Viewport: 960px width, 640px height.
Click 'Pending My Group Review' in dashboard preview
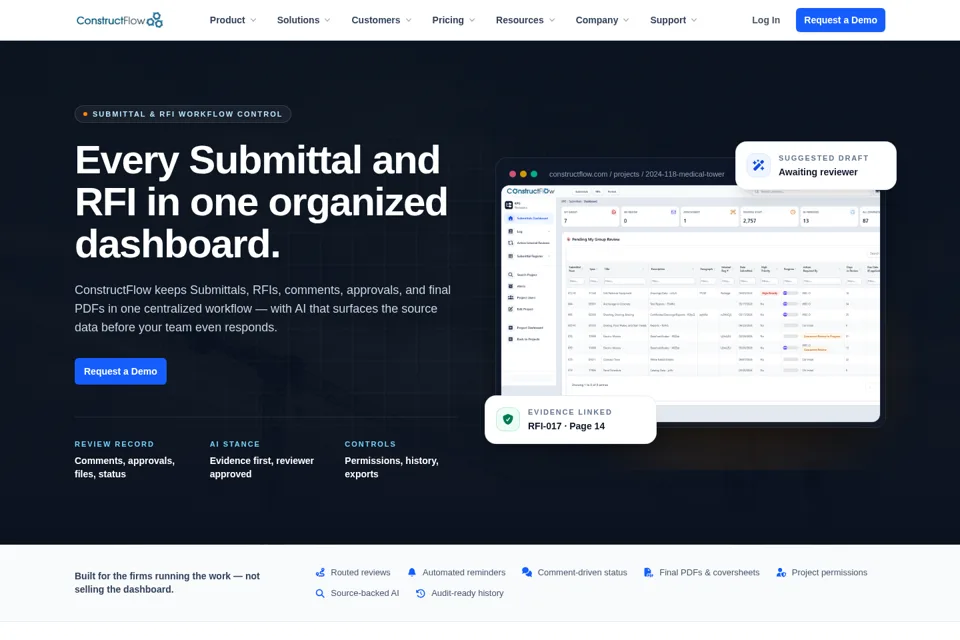tap(595, 239)
